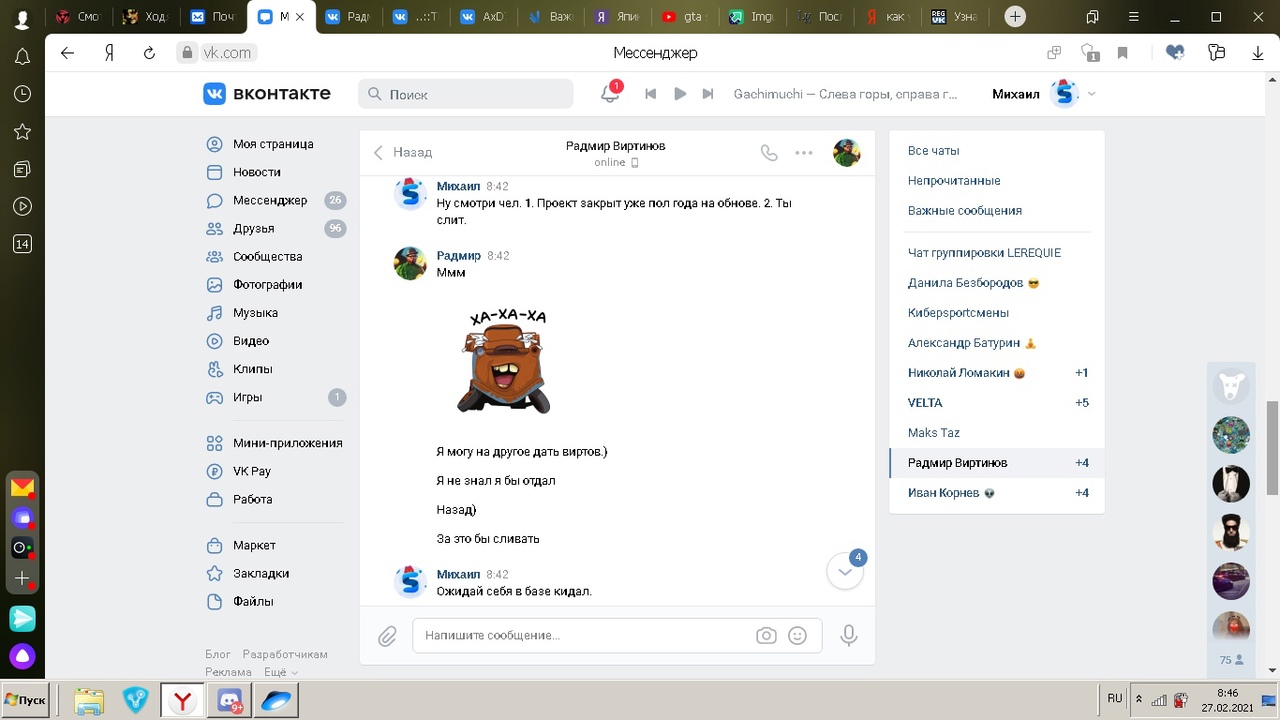The image size is (1280, 720).
Task: Click the camera photo attach icon
Action: [x=766, y=636]
